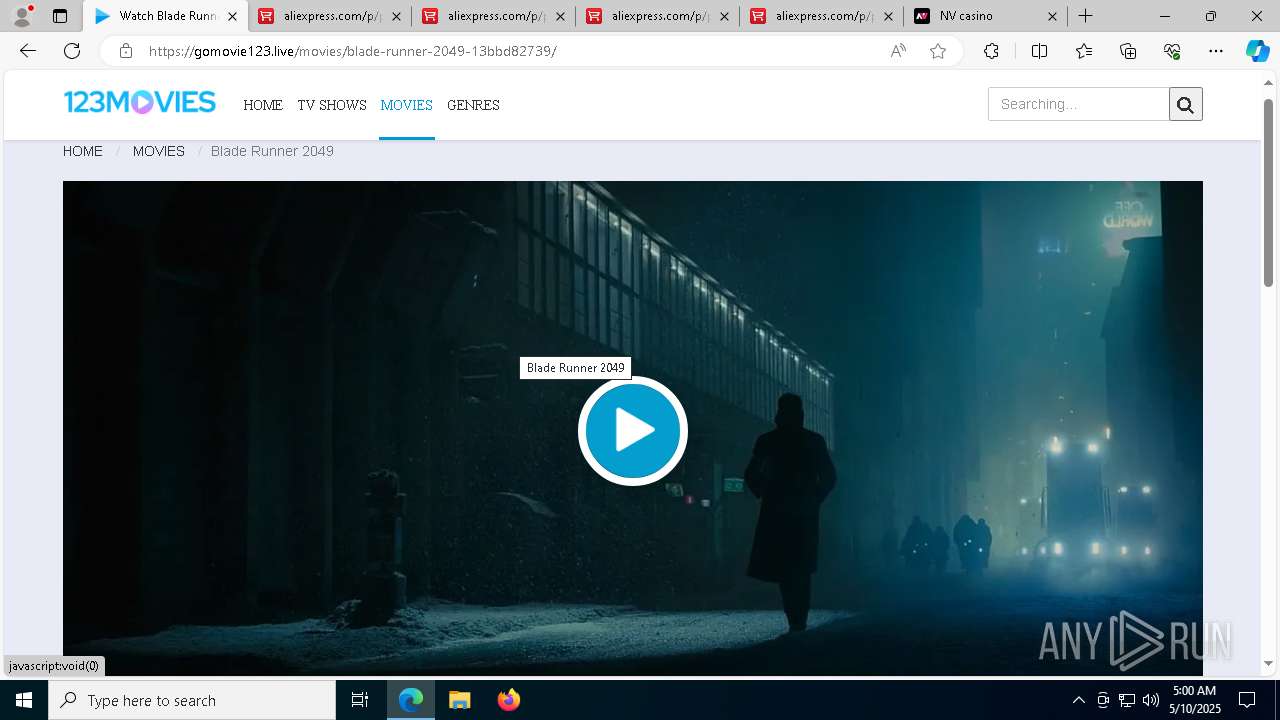The image size is (1280, 720).
Task: Click Blade Runner 2049 breadcrumb text
Action: (272, 151)
